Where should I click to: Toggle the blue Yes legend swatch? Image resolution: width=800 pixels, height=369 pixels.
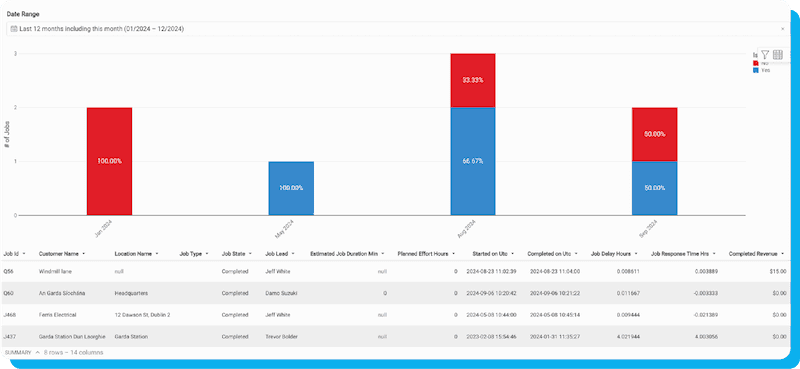756,70
